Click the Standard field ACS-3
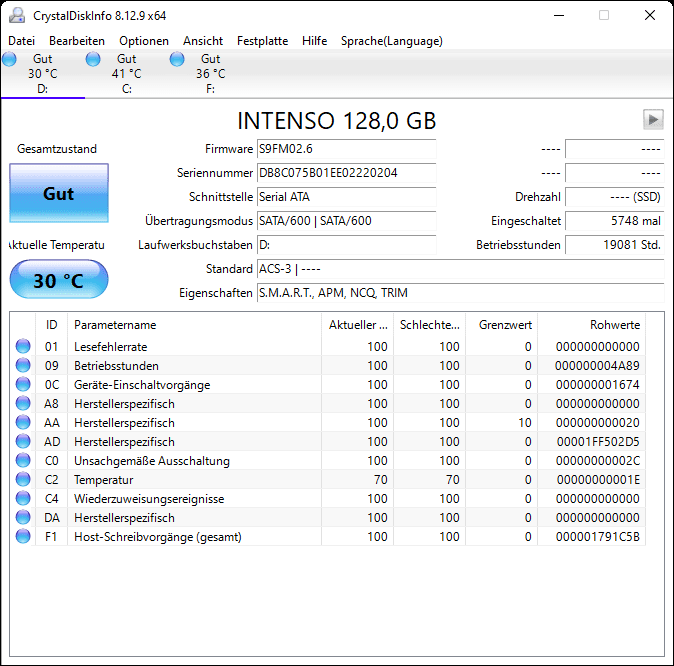This screenshot has width=674, height=666. coord(460,269)
